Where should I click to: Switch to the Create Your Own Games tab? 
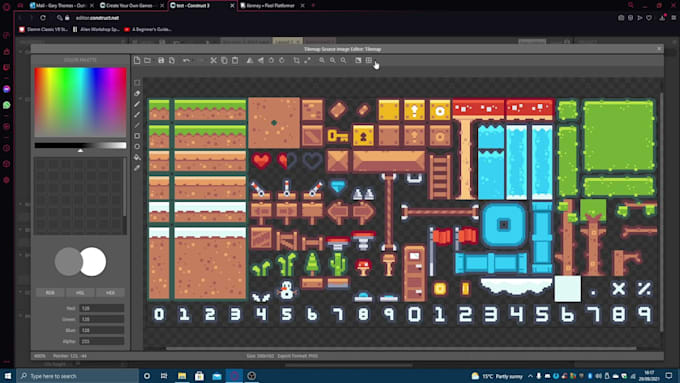131,6
